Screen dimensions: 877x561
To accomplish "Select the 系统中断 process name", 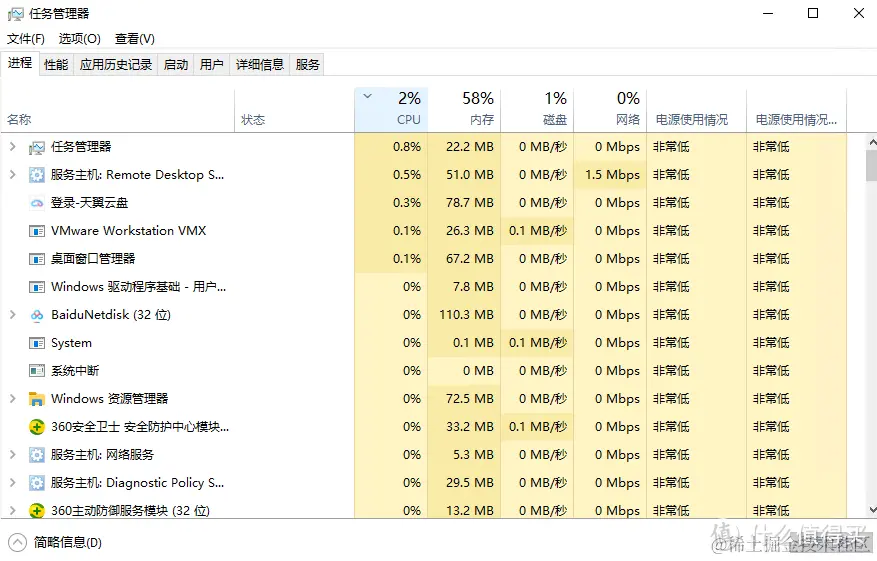I will click(x=75, y=370).
